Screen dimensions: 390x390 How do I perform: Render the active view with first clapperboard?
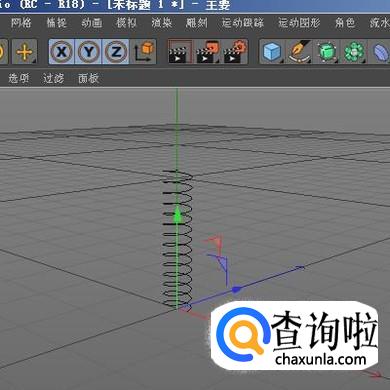click(180, 52)
